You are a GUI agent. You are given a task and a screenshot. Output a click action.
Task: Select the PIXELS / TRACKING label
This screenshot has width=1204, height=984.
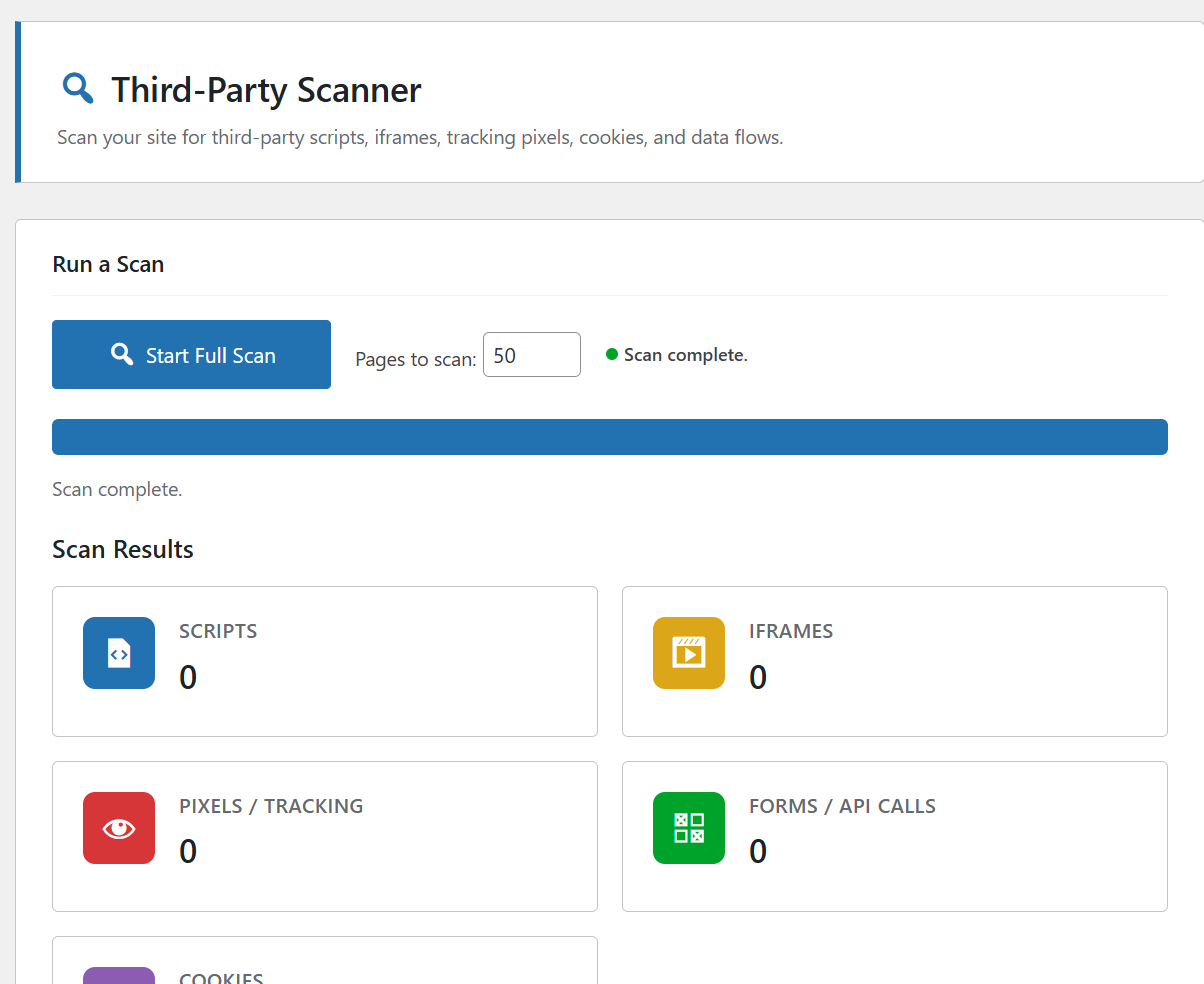271,806
